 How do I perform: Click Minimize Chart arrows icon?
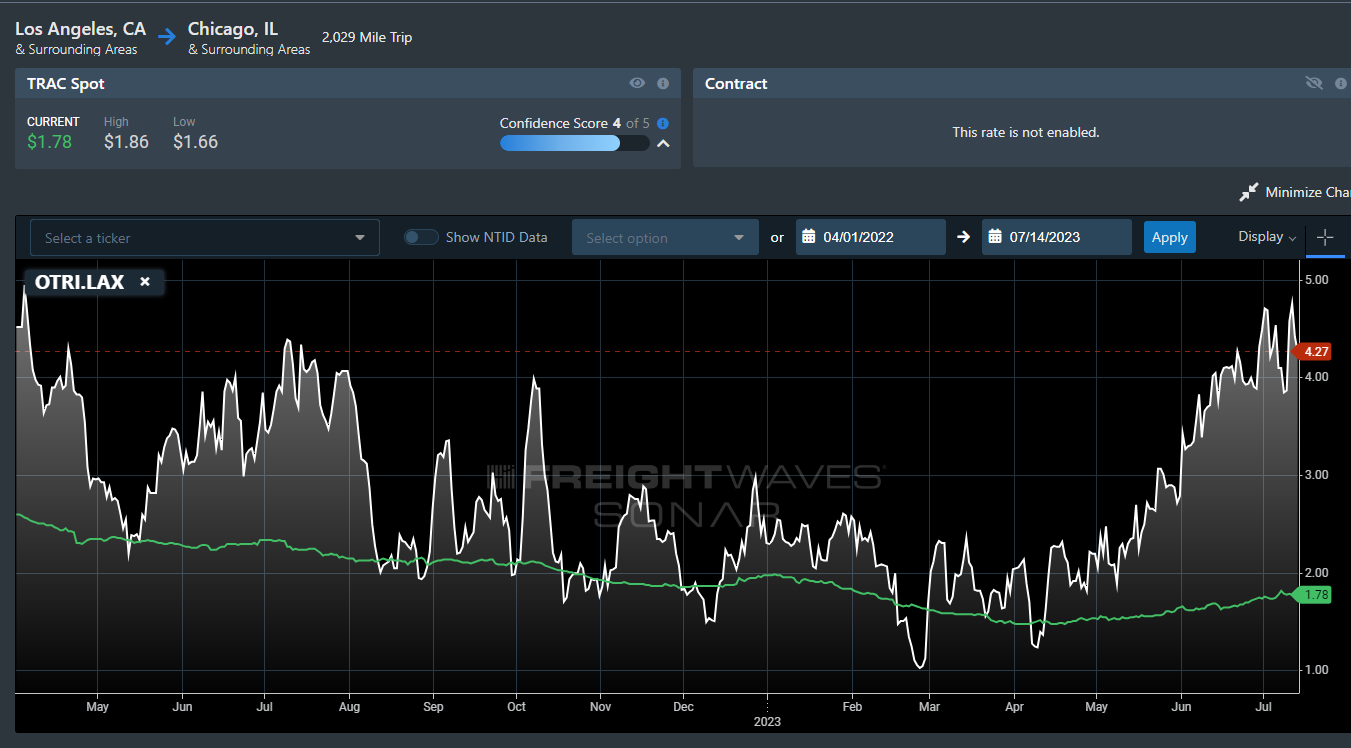point(1248,192)
